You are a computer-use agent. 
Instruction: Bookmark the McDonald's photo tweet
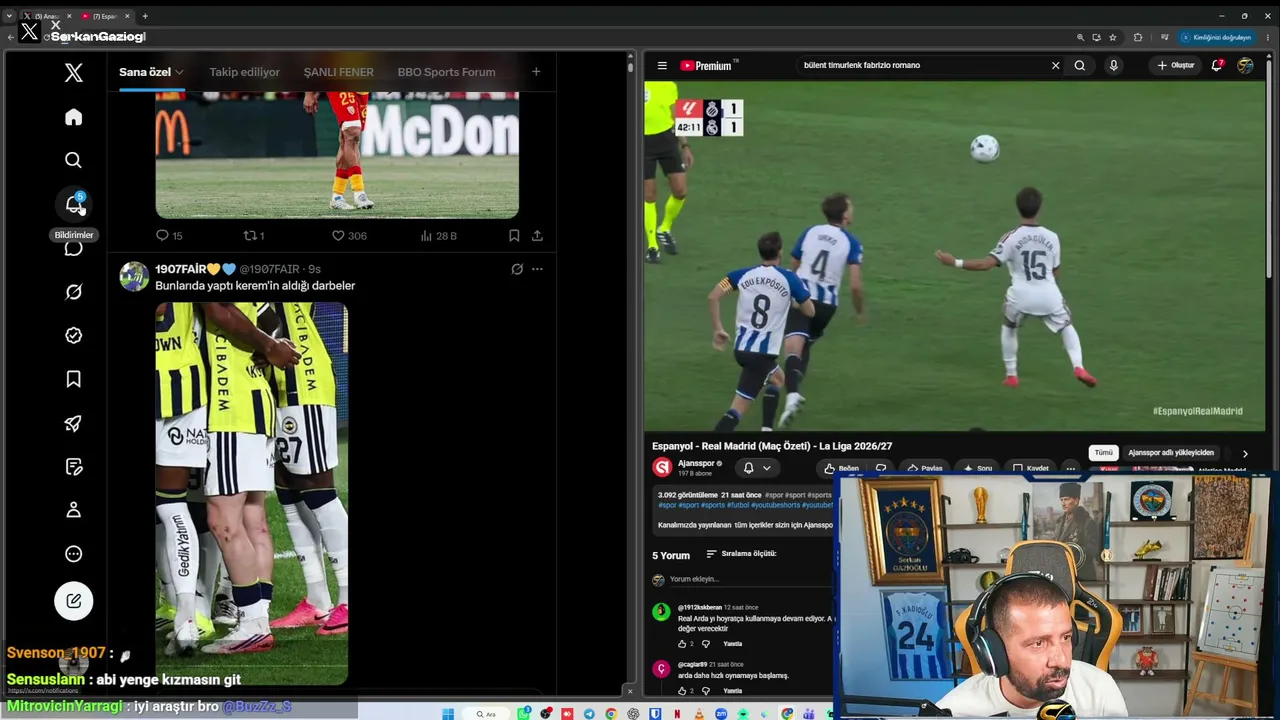click(514, 236)
